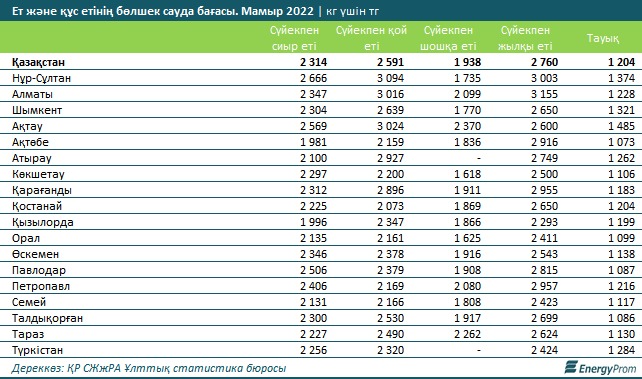Viewport: 642px width, 379px height.
Task: Click the EnergyProm logo icon
Action: pyautogui.click(x=571, y=367)
